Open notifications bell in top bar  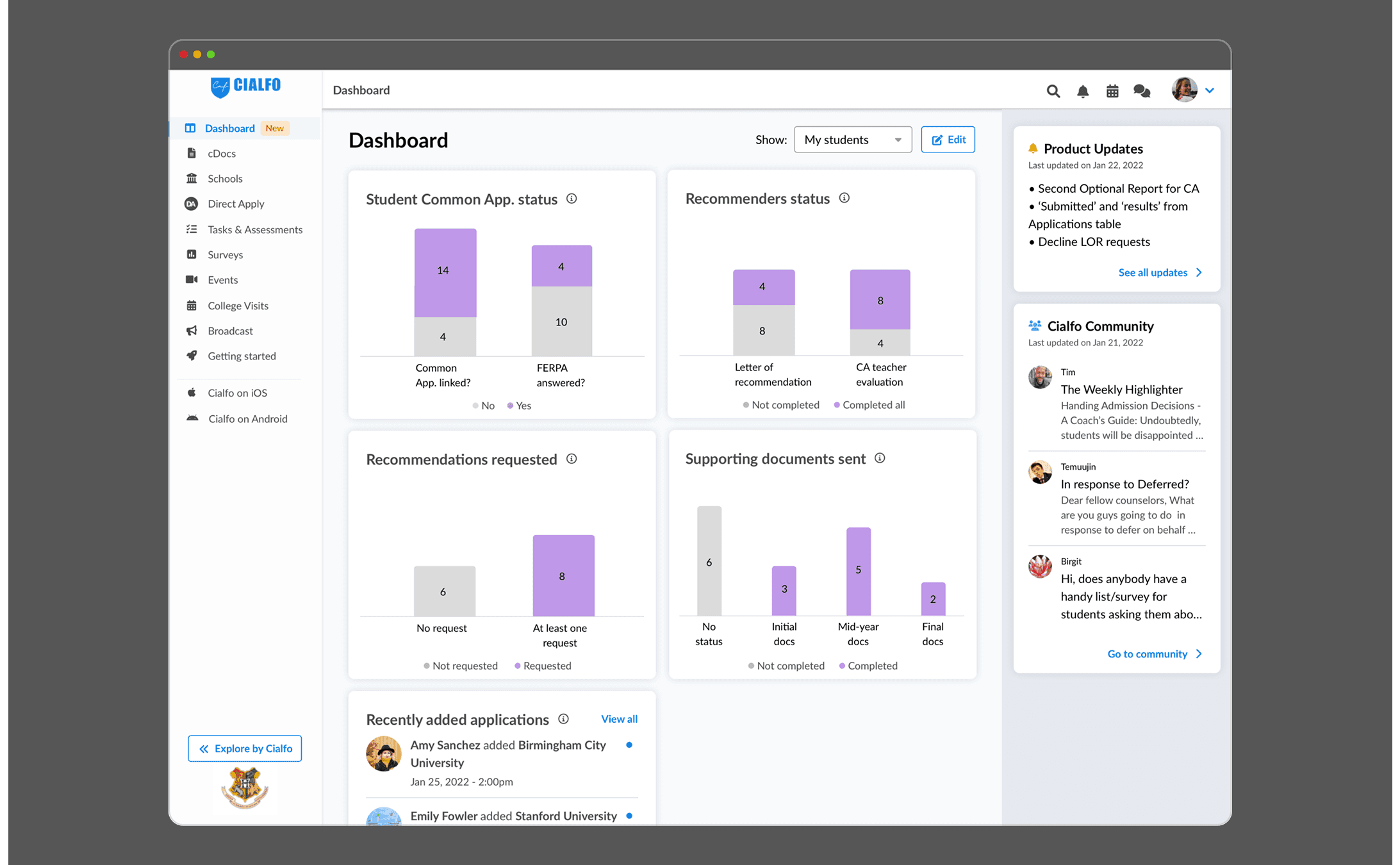pos(1083,91)
